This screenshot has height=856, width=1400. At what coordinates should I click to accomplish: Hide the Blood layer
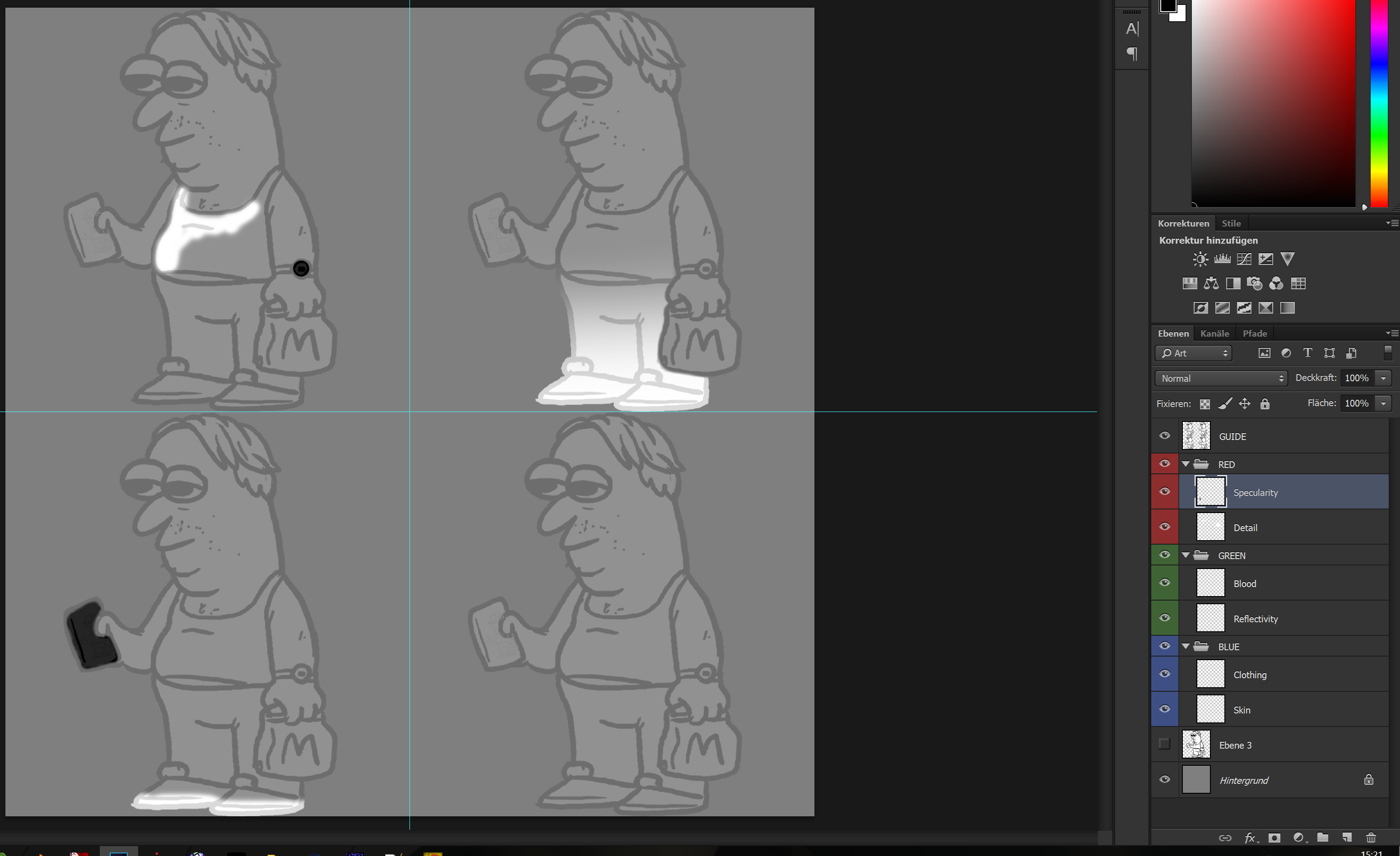click(1164, 583)
